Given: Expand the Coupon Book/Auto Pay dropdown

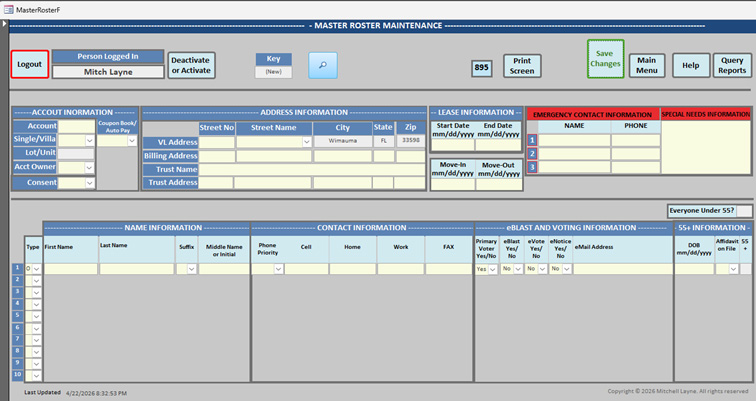Looking at the screenshot, I should click(131, 141).
